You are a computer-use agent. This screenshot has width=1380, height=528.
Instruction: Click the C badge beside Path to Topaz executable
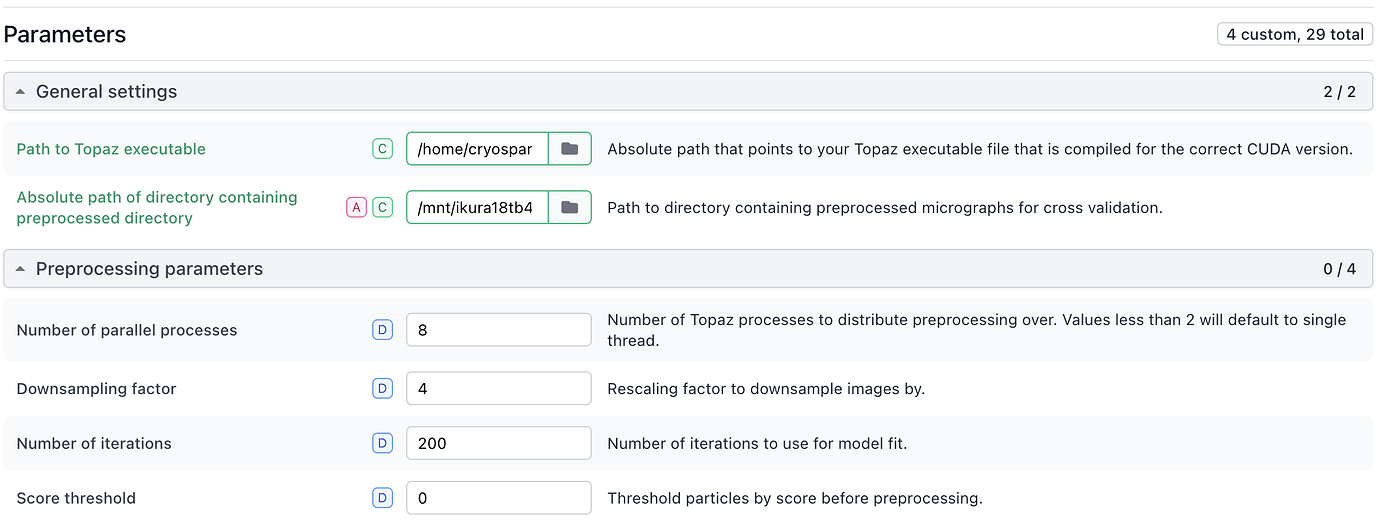[382, 149]
